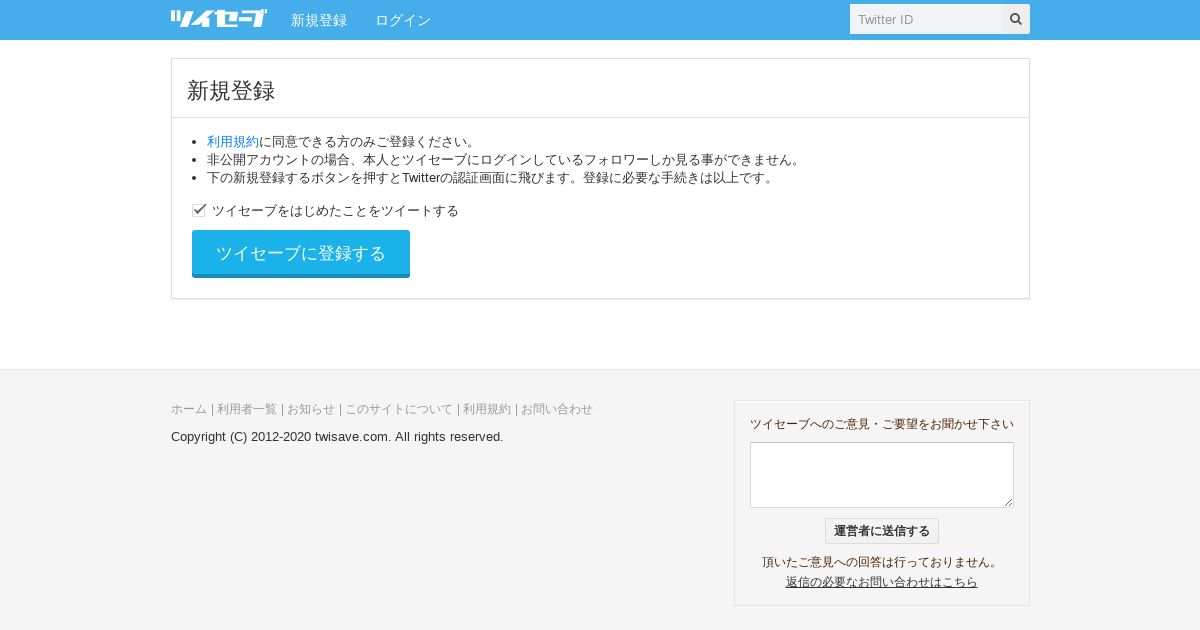Toggle ツイセーブをはじめたことをツイートする checkbox

(x=199, y=210)
